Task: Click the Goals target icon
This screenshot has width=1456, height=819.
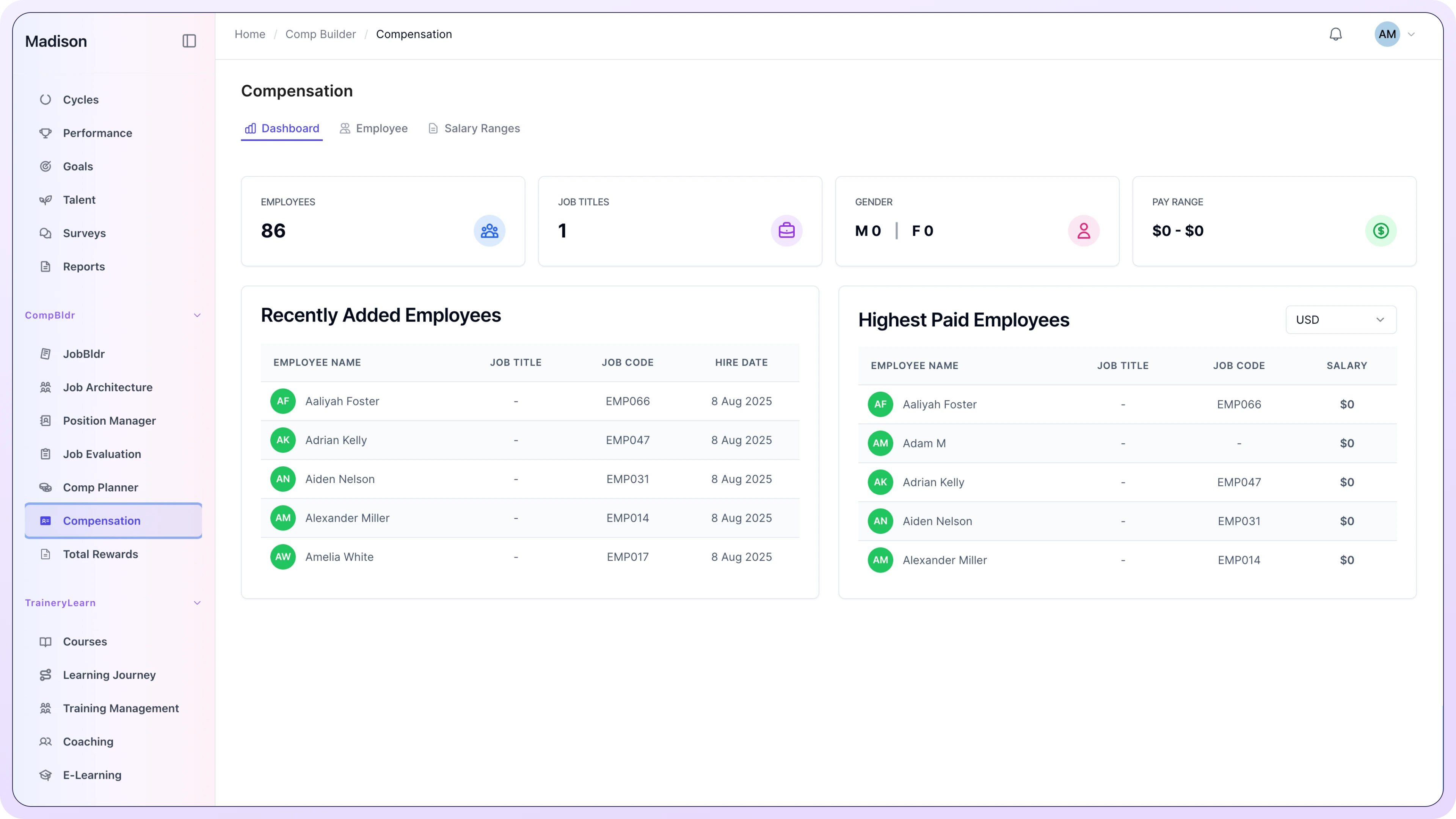Action: pyautogui.click(x=46, y=166)
